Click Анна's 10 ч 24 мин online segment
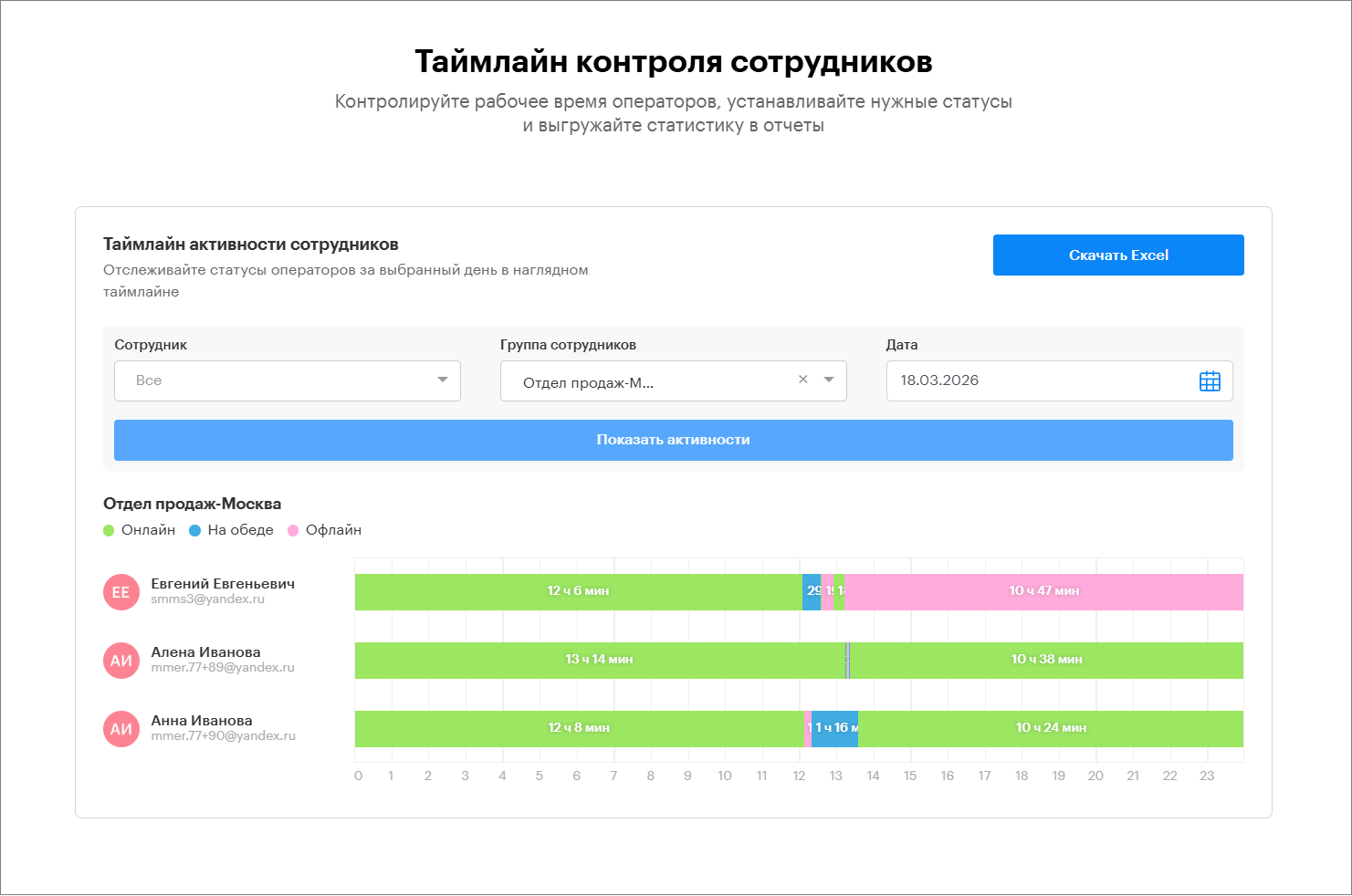1352x896 pixels. coord(1050,729)
